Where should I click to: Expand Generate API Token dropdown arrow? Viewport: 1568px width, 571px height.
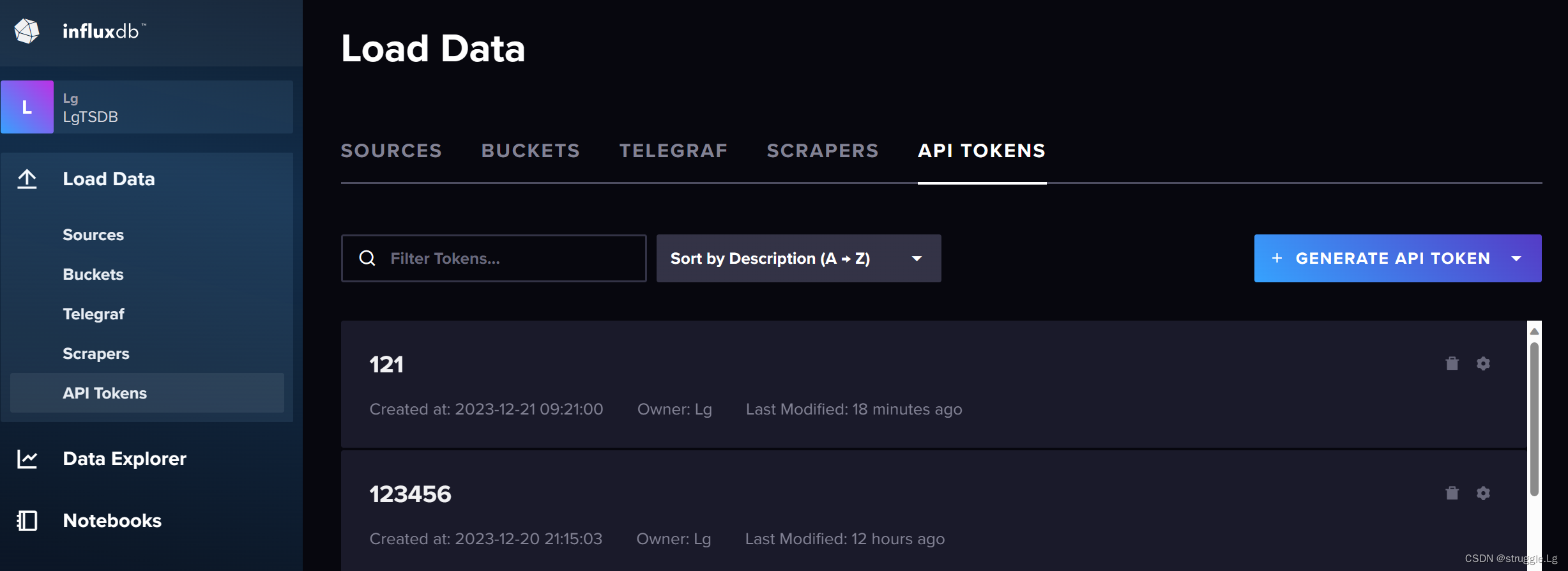point(1516,258)
